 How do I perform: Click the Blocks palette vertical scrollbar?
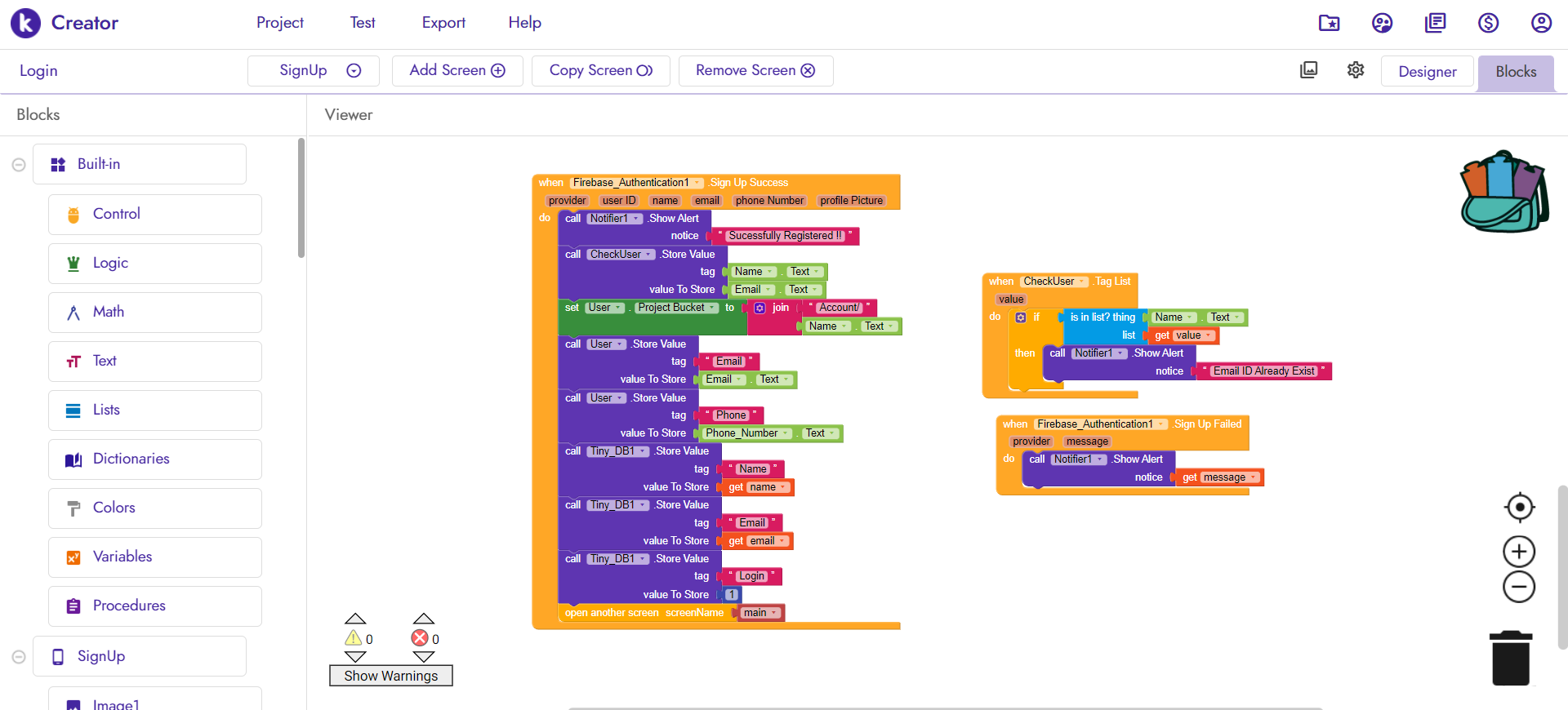click(x=301, y=198)
